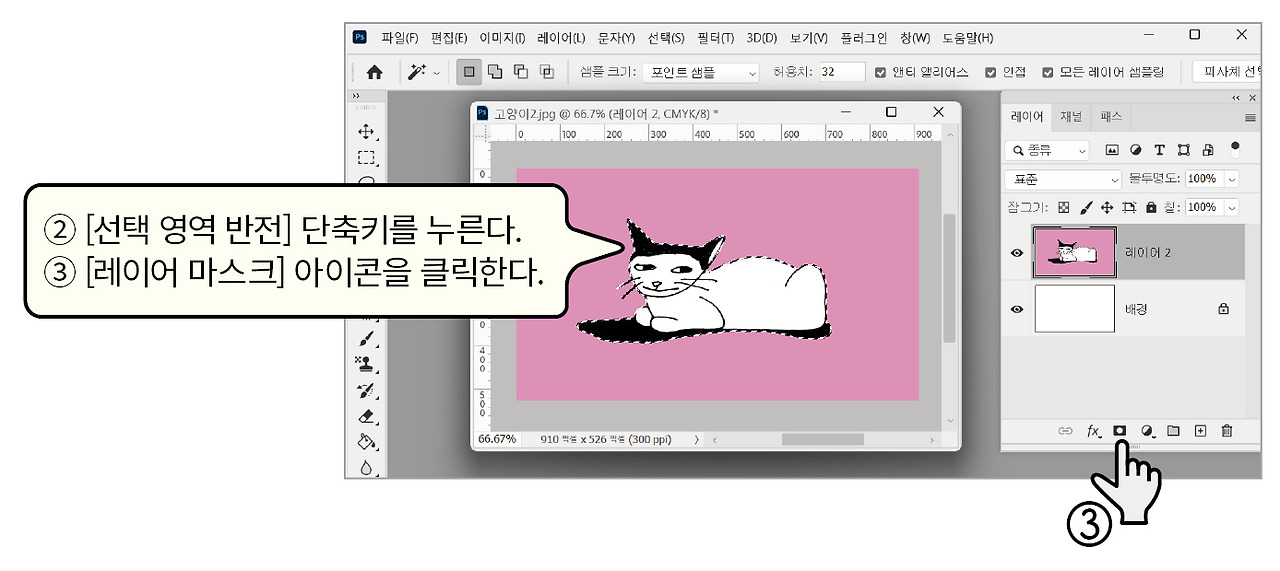Toggle lock position
Screen dimensions: 1280x571
1107,207
